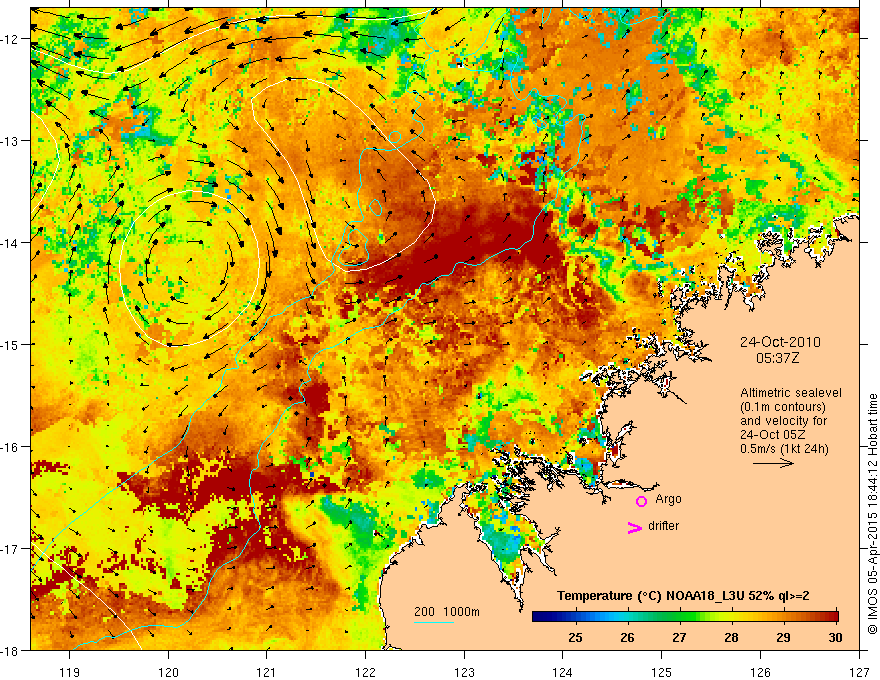The width and height of the screenshot is (880, 680).
Task: Click the colorbar value 27
Action: 679,637
